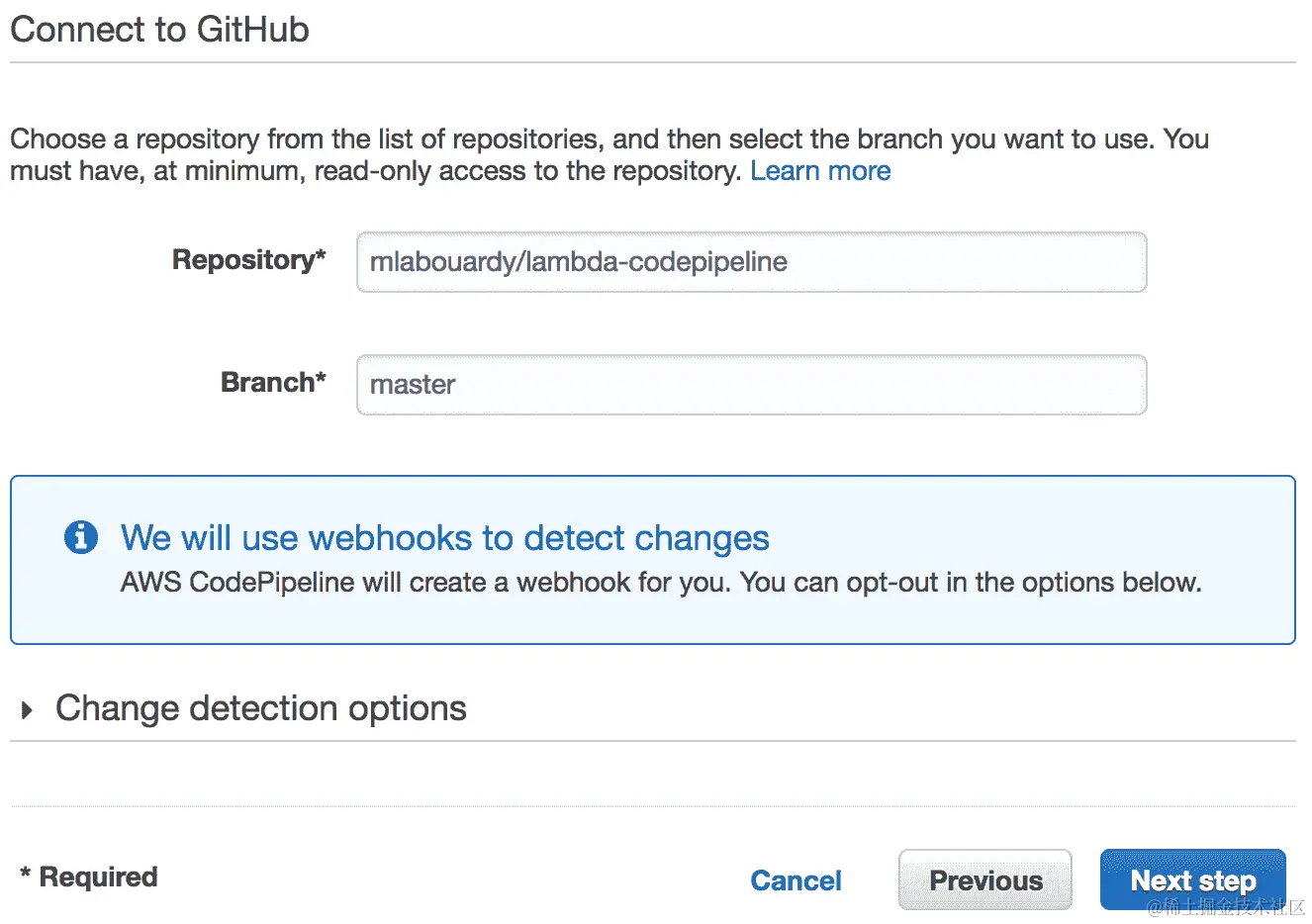This screenshot has height=924, width=1312.
Task: Open the Change detection options section label
Action: (260, 708)
